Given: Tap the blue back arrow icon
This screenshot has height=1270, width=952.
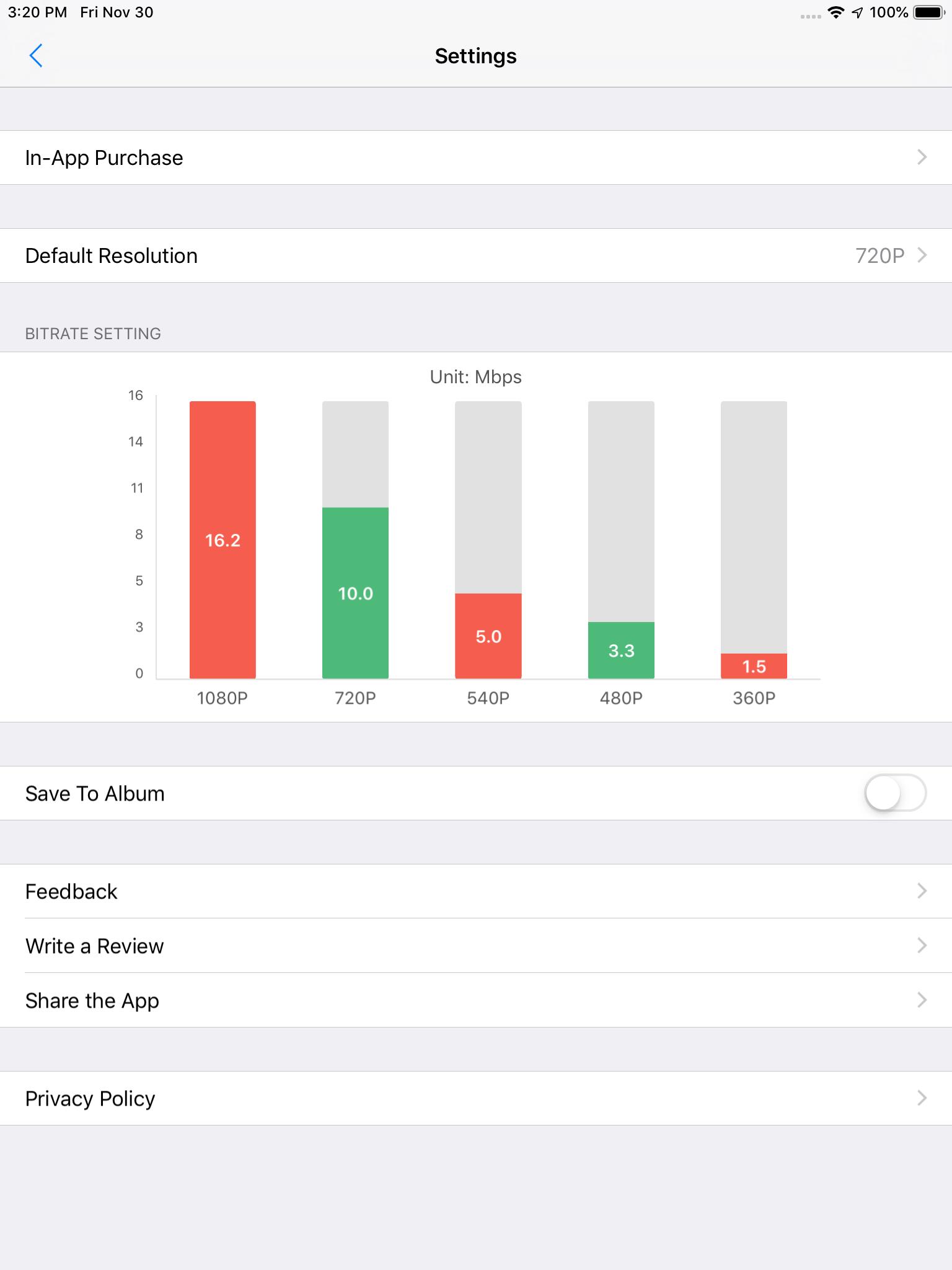Looking at the screenshot, I should coord(36,56).
